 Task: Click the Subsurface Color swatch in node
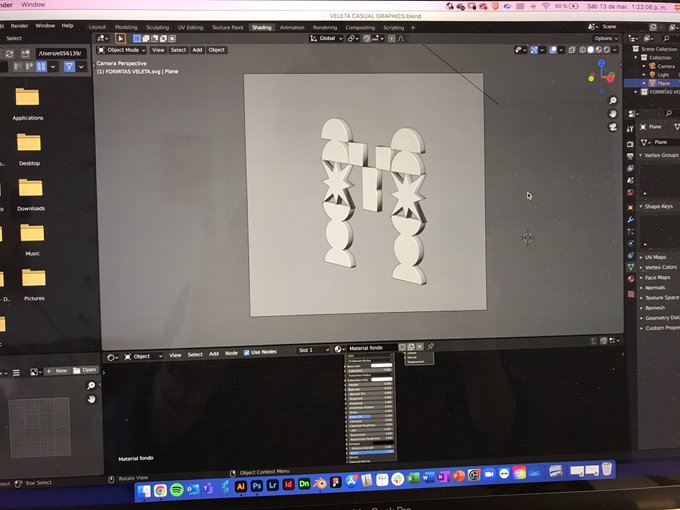click(381, 379)
